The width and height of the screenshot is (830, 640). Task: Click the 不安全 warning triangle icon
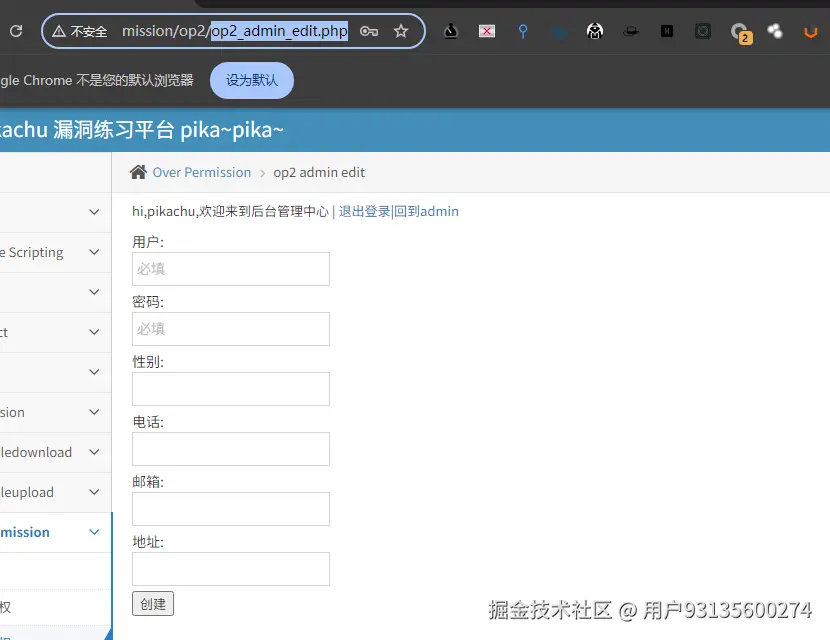(59, 32)
